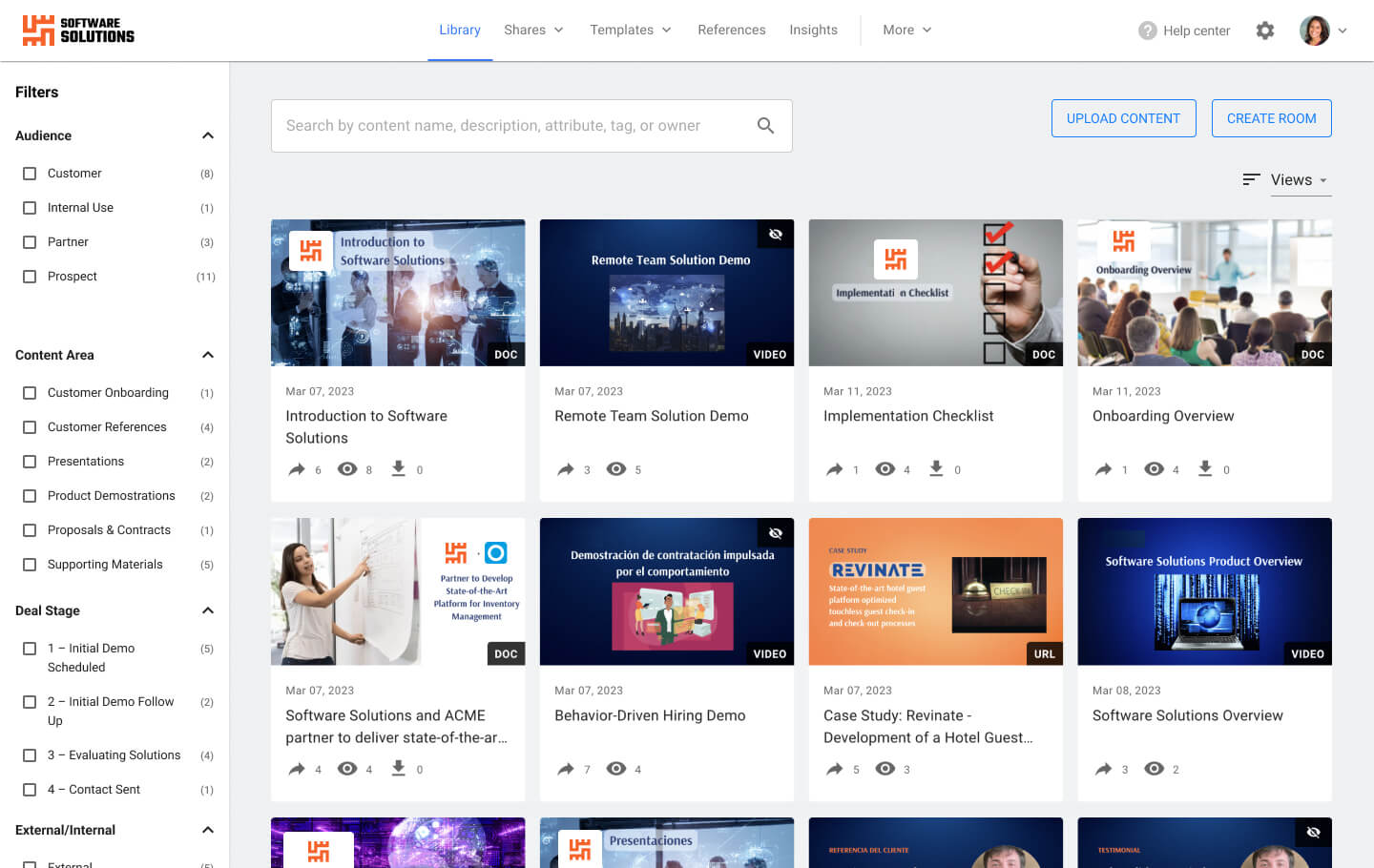
Task: Check the Customer audience filter
Action: [x=29, y=173]
